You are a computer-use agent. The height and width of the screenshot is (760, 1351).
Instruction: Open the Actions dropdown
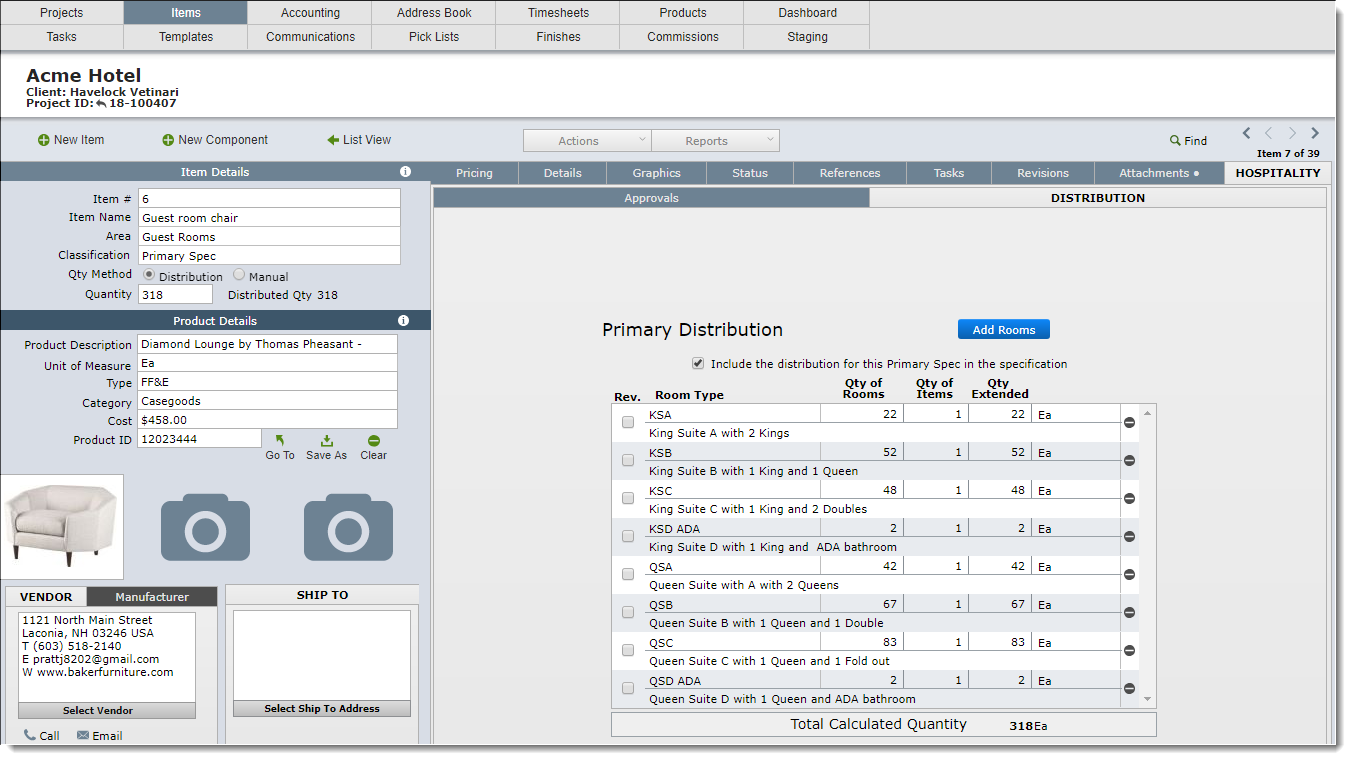(x=587, y=141)
